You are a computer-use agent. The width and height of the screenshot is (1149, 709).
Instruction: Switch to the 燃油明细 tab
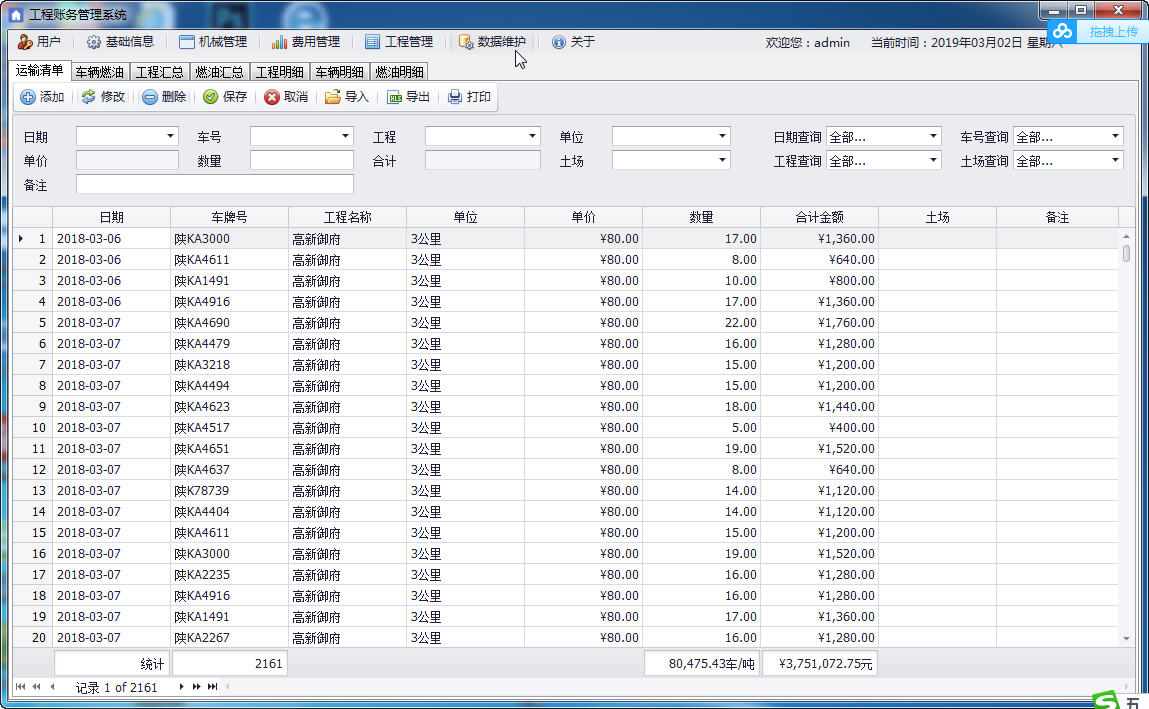tap(399, 72)
